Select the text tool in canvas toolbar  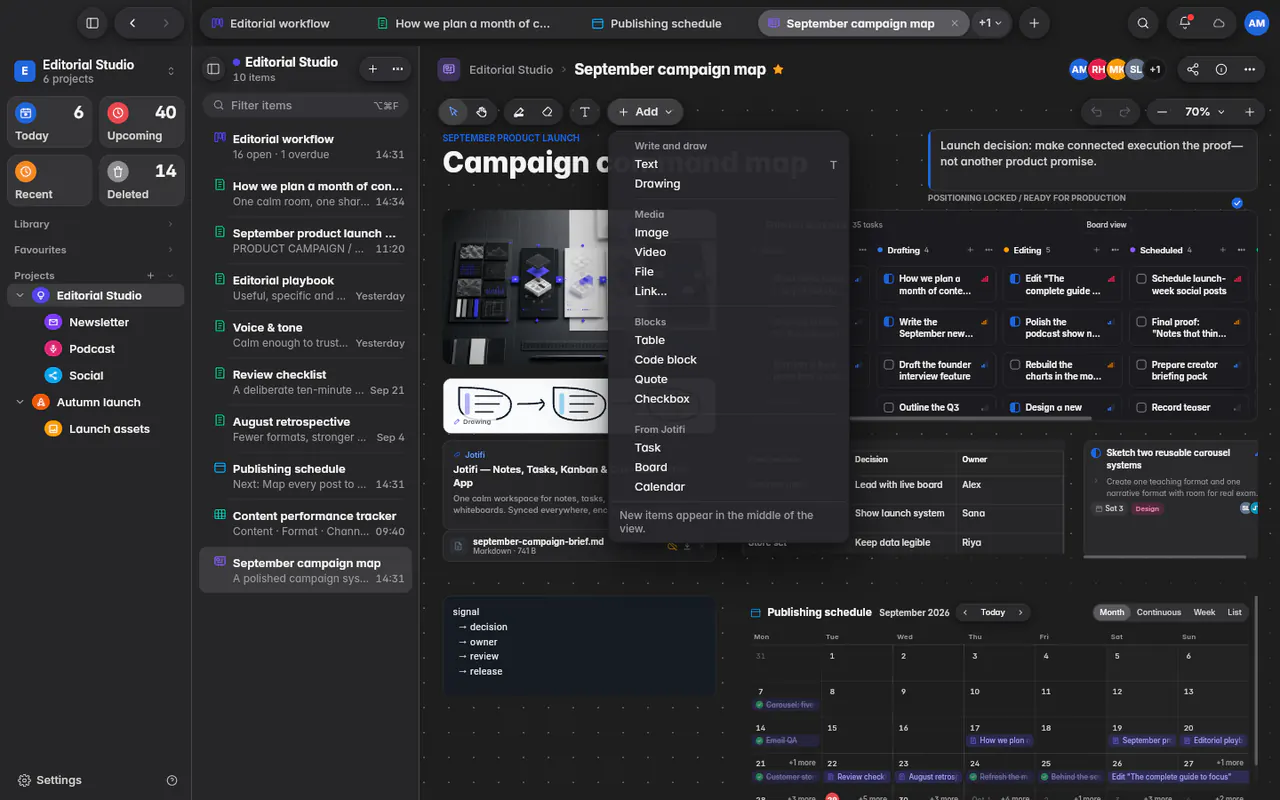[x=585, y=112]
